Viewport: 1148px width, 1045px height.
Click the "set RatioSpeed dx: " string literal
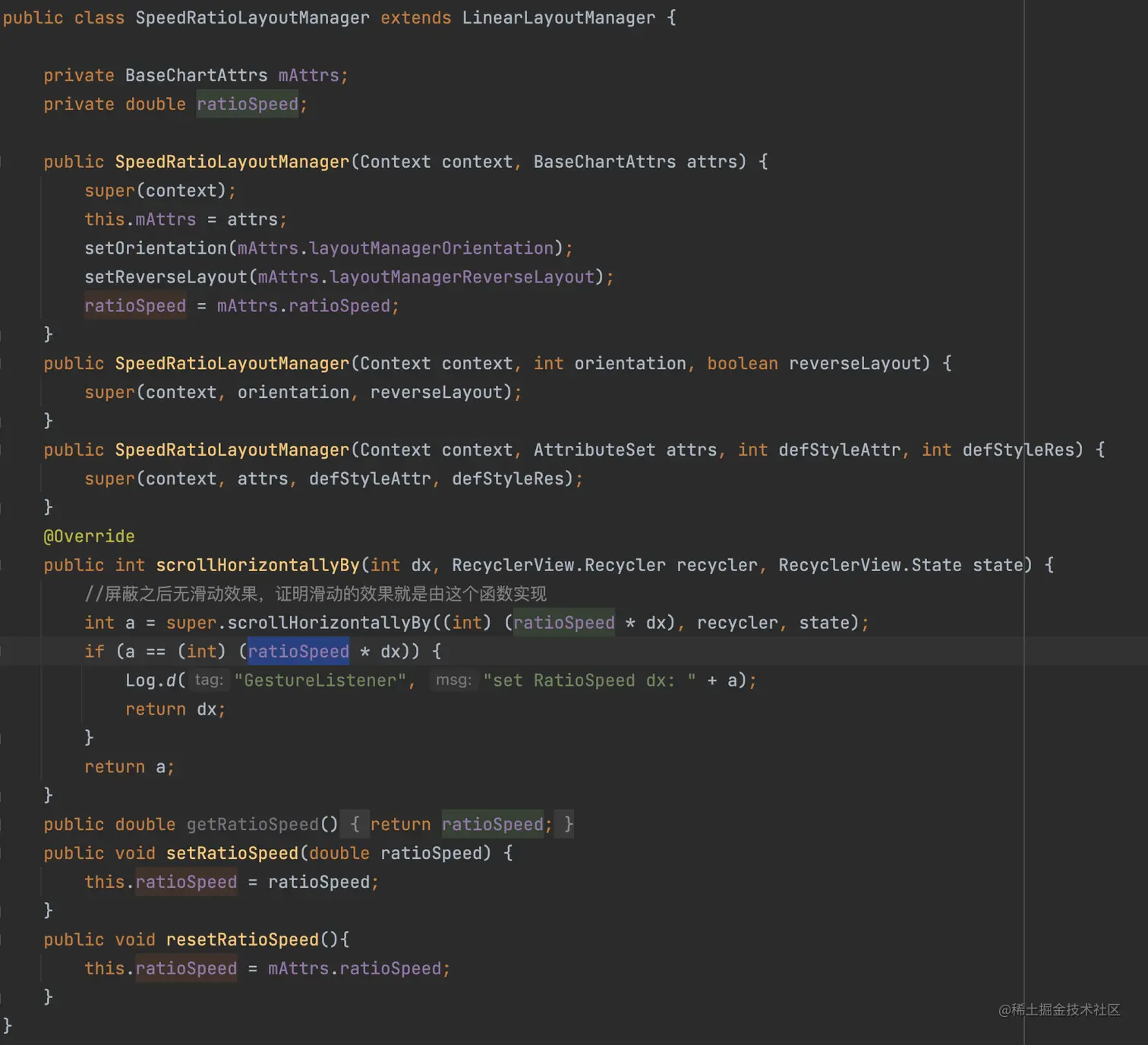[589, 680]
